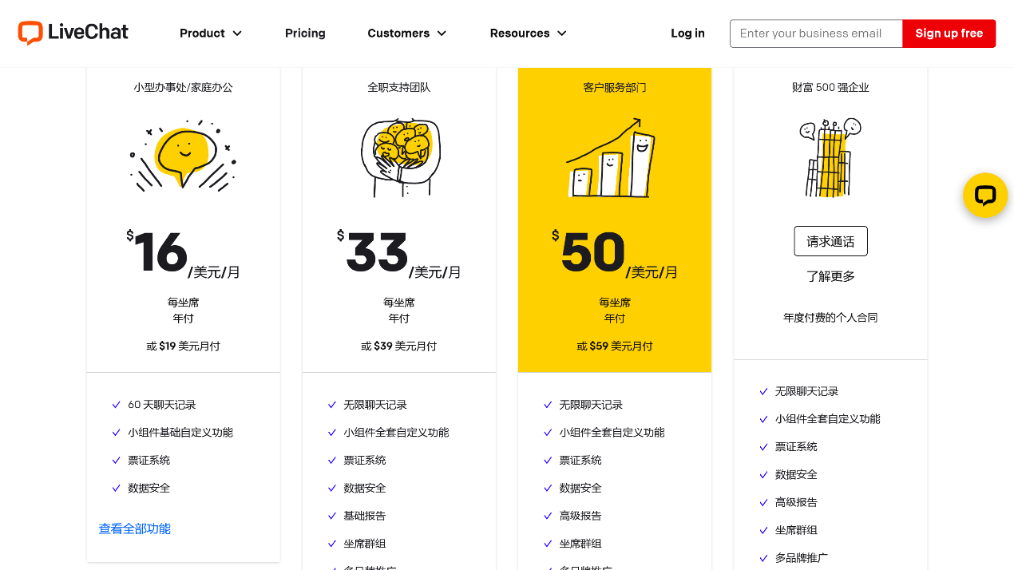Click the LiveChat logo icon
The image size is (1014, 570).
pos(30,33)
